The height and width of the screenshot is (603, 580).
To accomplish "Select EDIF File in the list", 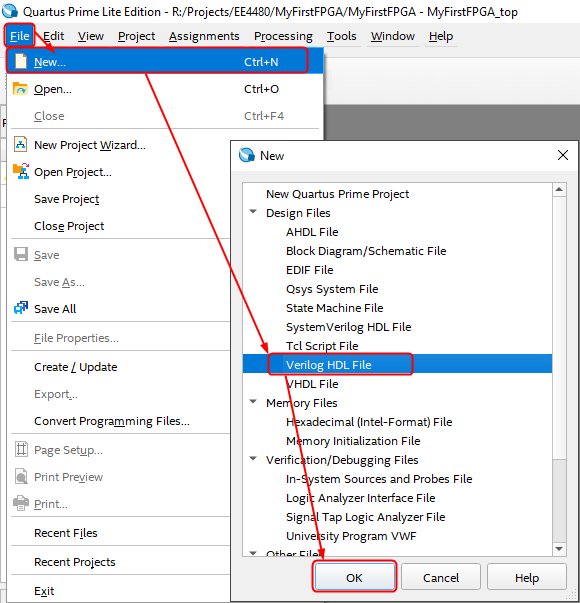I will click(x=309, y=270).
